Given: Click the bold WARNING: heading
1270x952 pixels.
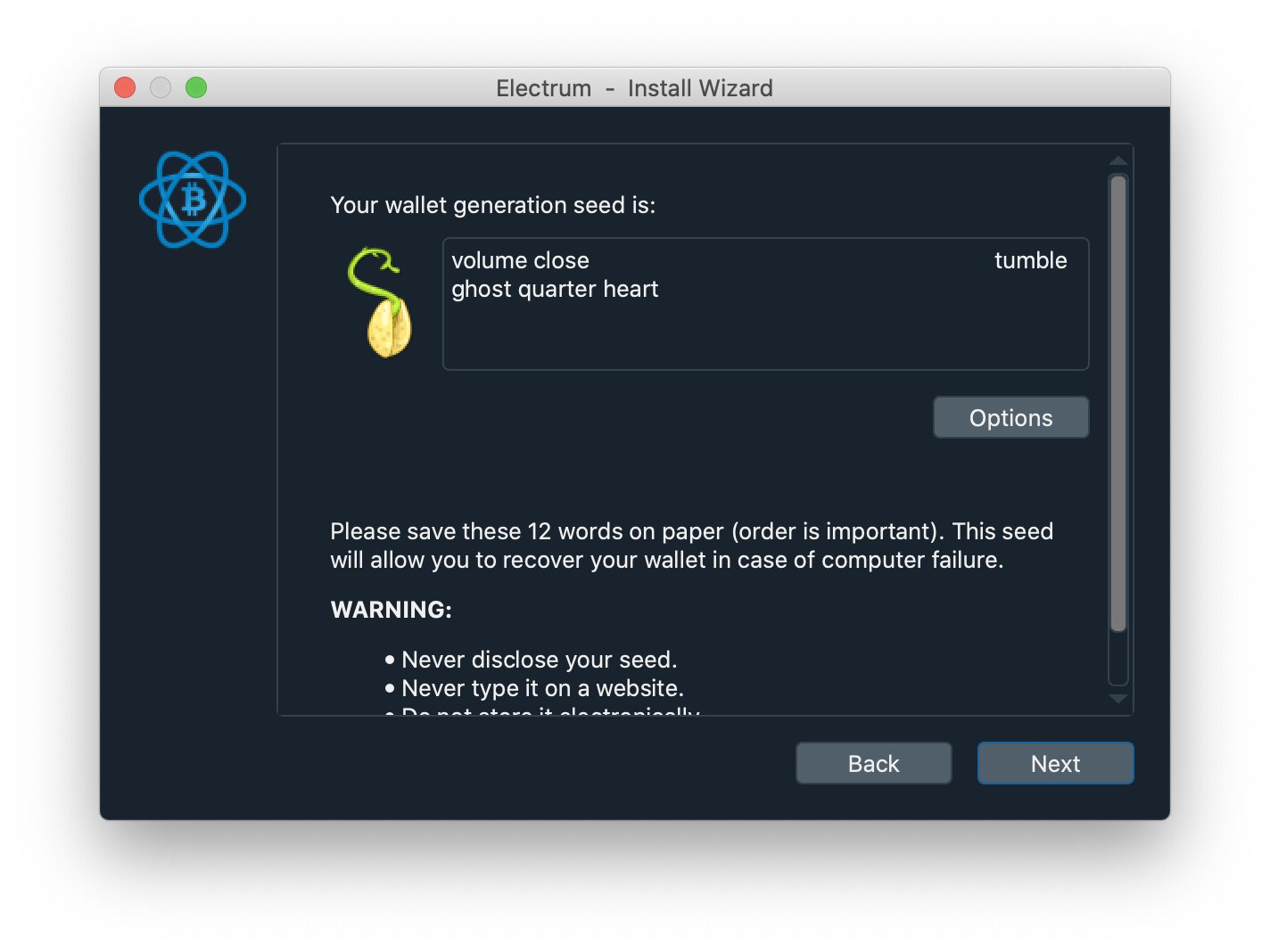Looking at the screenshot, I should click(391, 610).
